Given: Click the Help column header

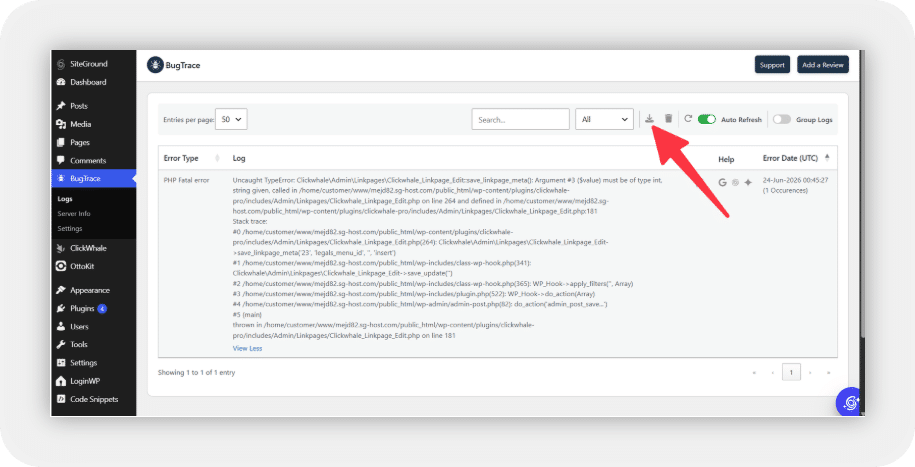Looking at the screenshot, I should click(x=726, y=159).
